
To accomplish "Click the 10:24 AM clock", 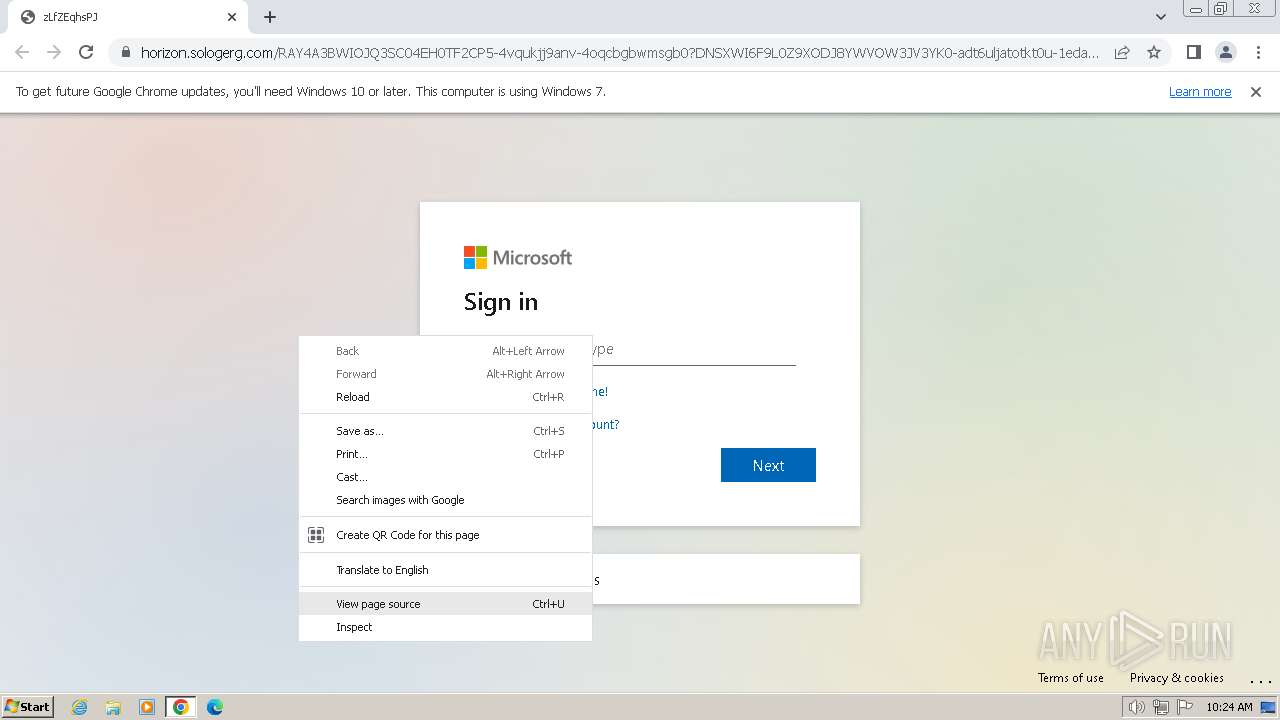I will tap(1229, 707).
